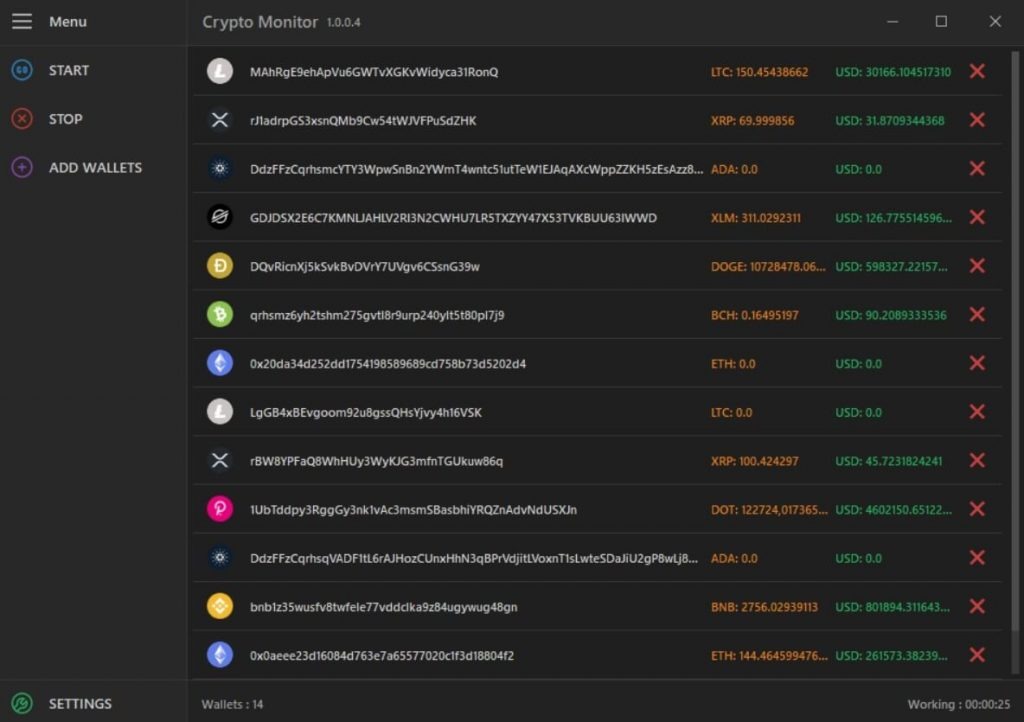This screenshot has height=722, width=1024.
Task: Select Stellar address starting GDJDSX2E6C7KMNLJ
Action: tap(453, 218)
